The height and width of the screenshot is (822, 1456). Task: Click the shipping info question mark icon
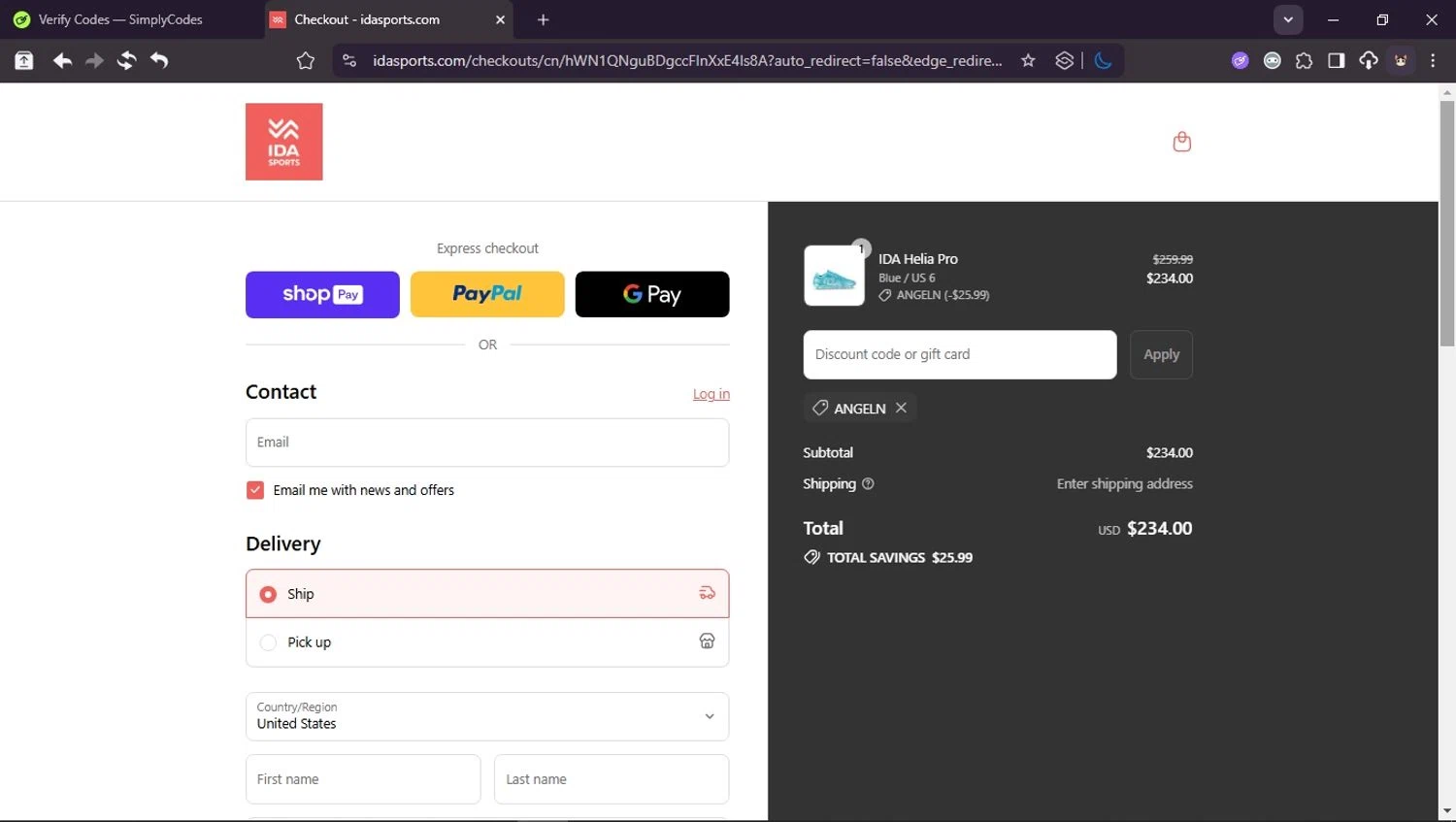click(868, 483)
